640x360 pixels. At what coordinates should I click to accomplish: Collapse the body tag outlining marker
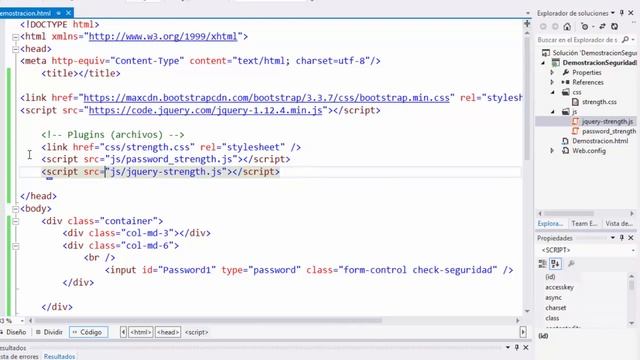pyautogui.click(x=15, y=209)
